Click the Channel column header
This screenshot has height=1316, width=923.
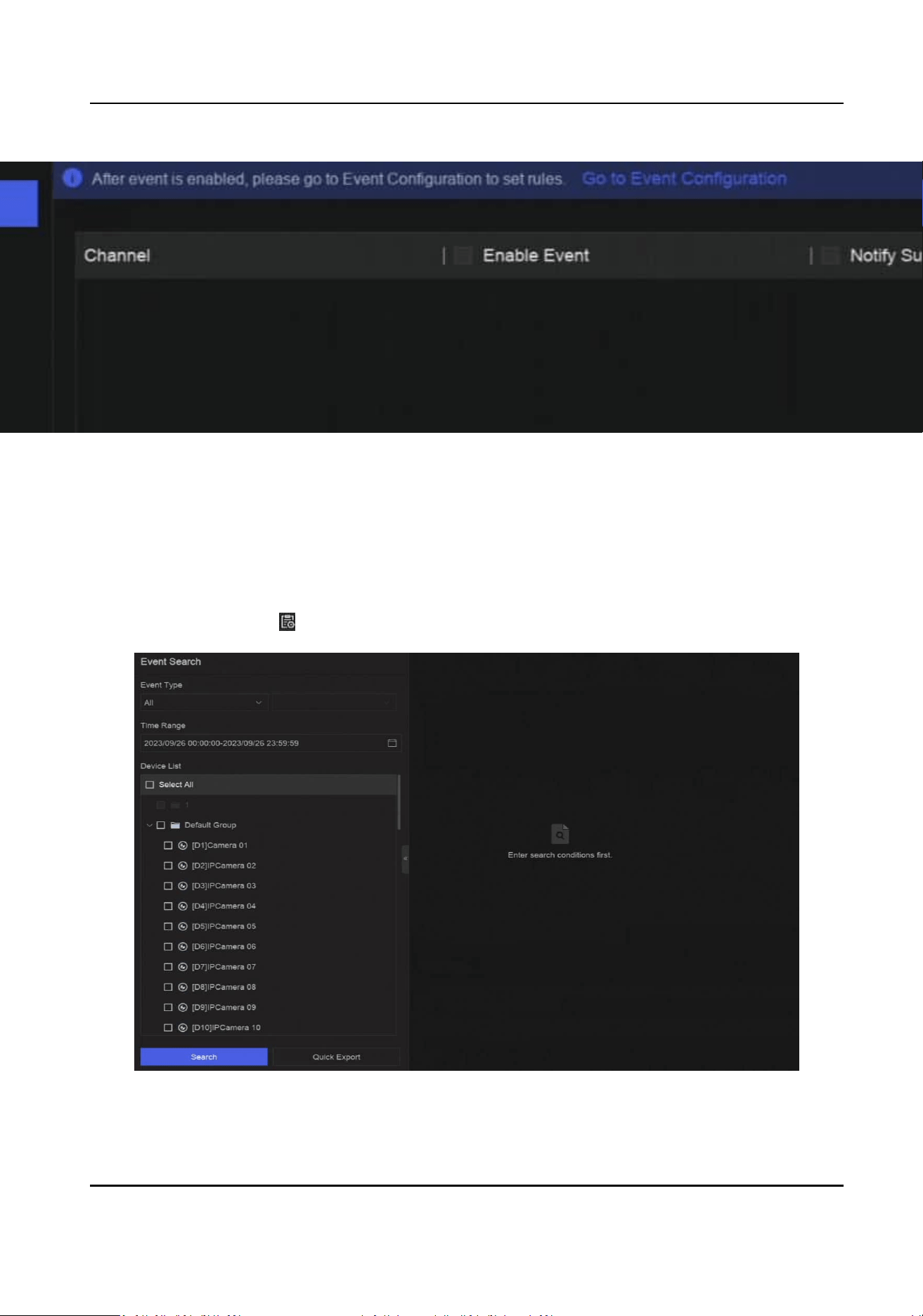[x=117, y=255]
